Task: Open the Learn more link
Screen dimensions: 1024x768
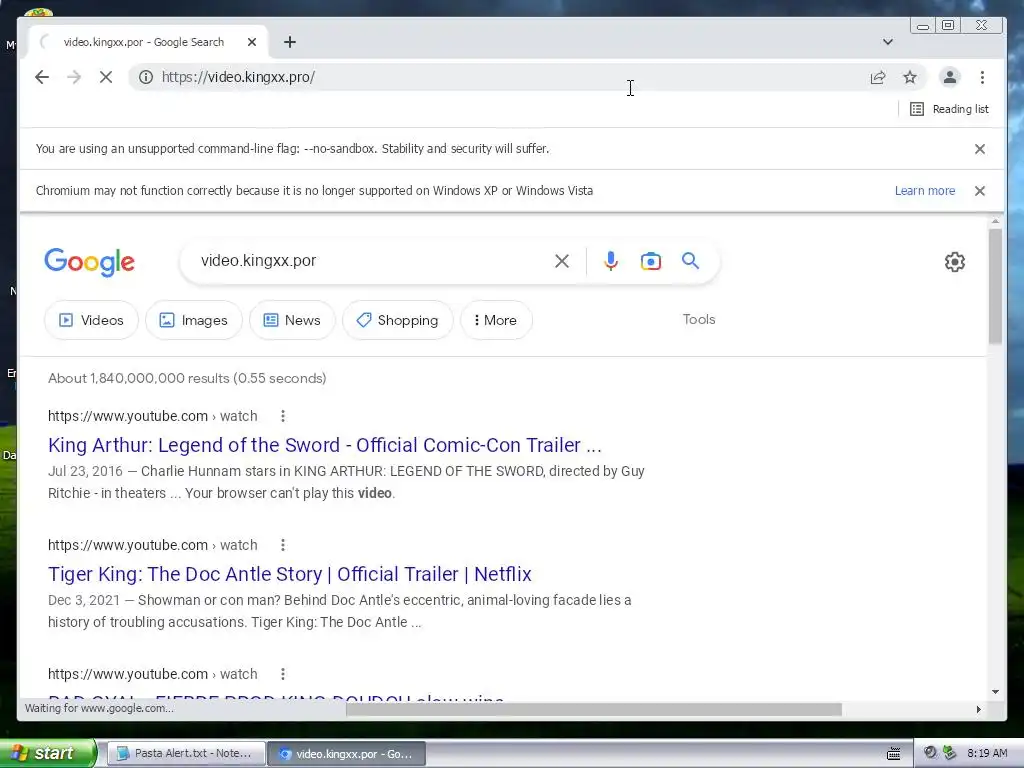Action: [x=925, y=191]
